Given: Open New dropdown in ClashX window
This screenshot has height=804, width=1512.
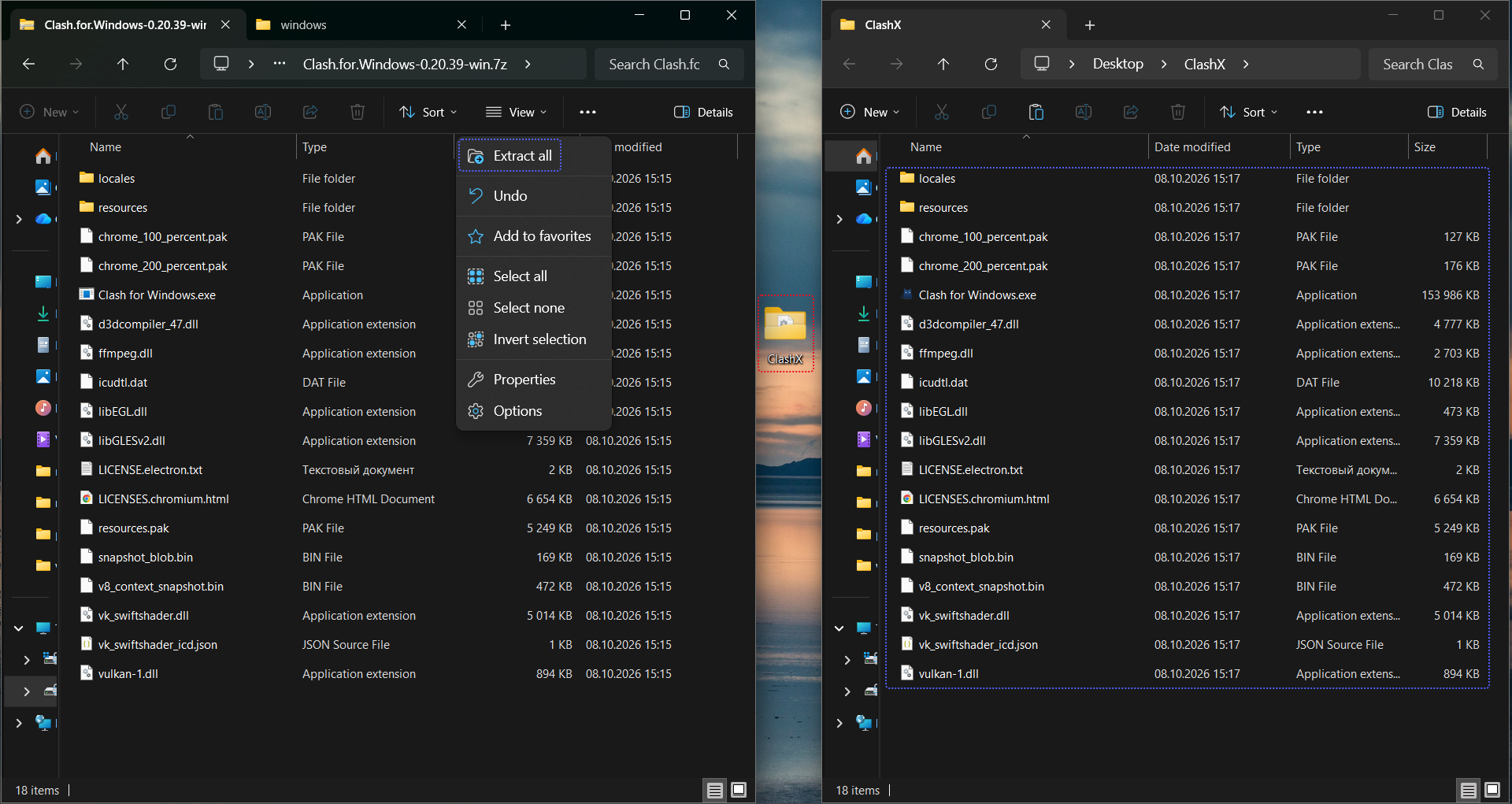Looking at the screenshot, I should (869, 112).
